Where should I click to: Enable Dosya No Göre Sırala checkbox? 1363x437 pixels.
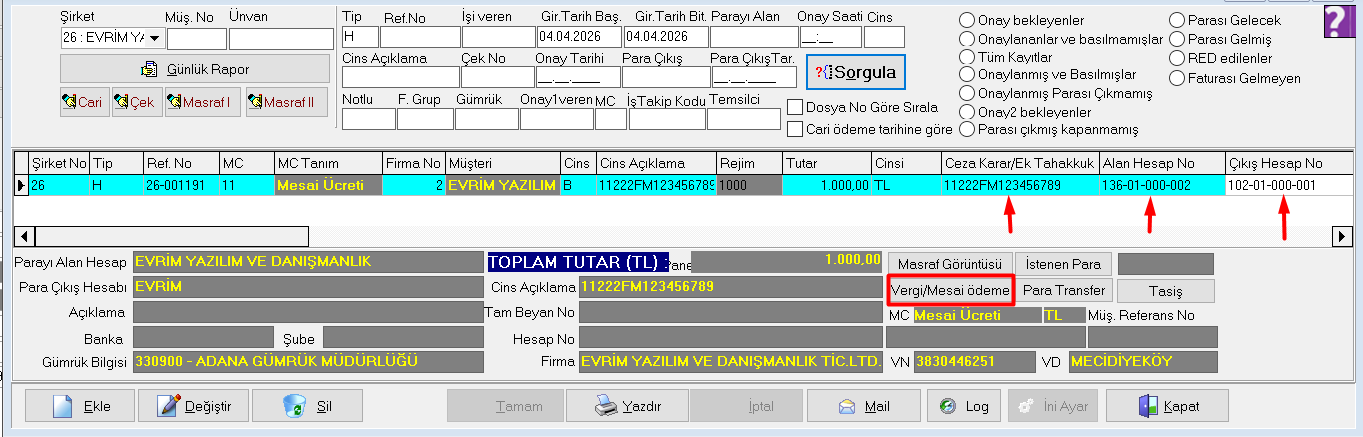point(796,107)
